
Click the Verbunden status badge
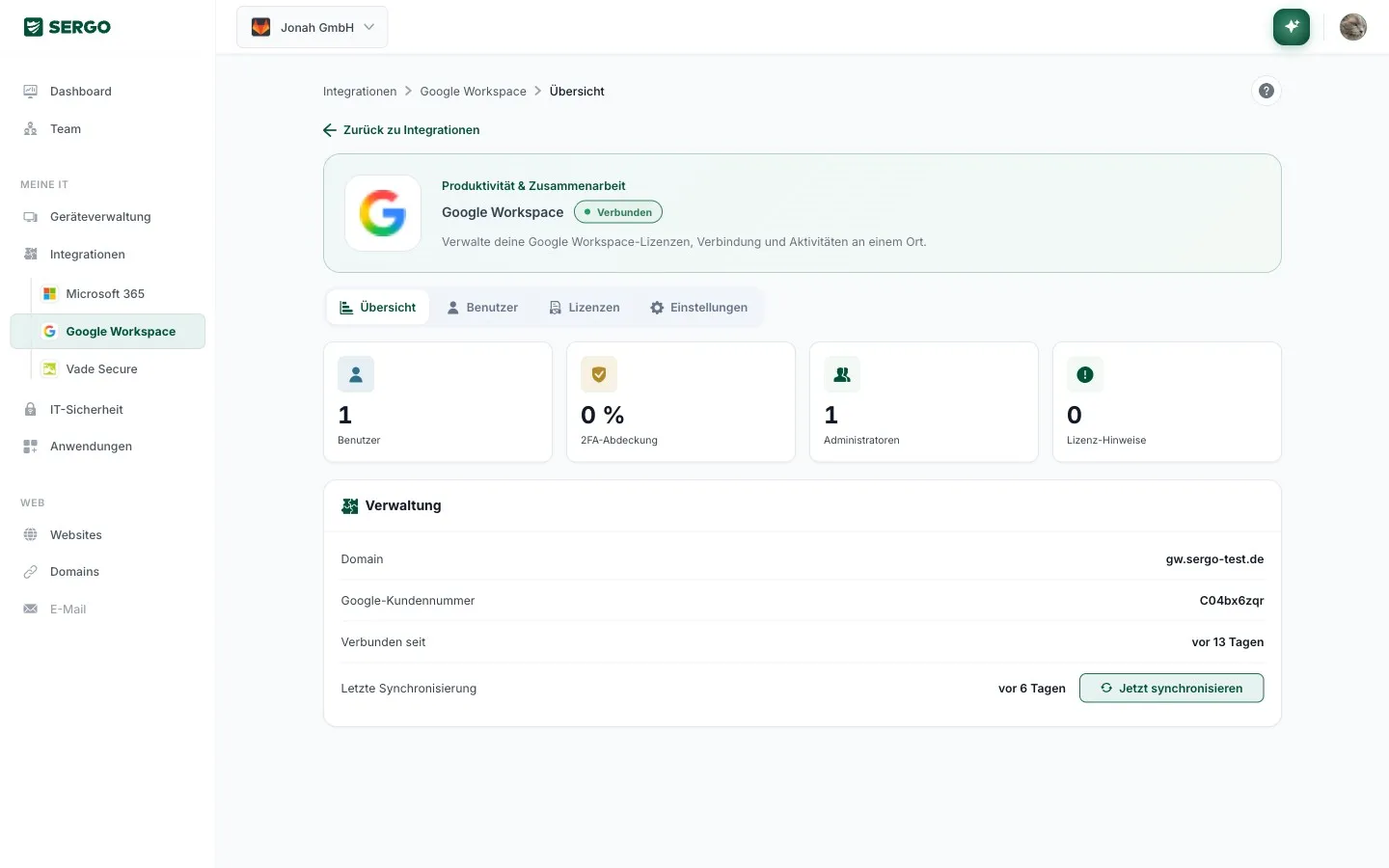tap(618, 212)
